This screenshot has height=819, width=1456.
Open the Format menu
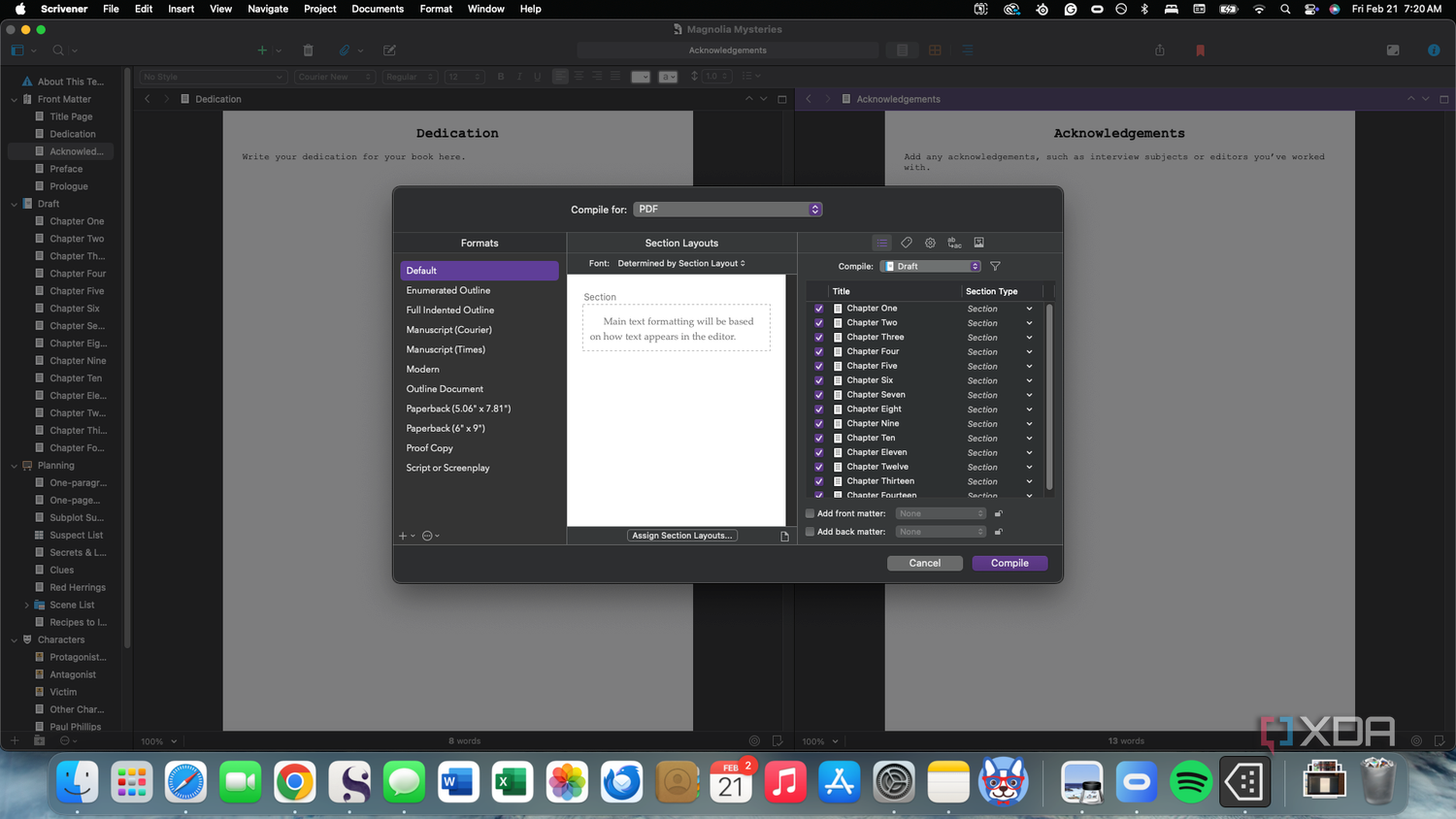coord(436,9)
